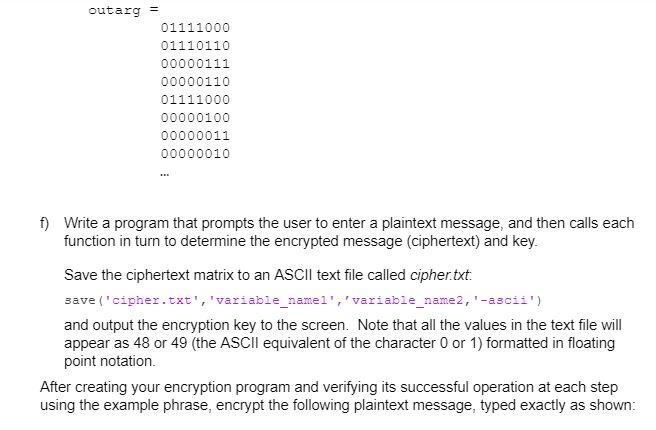
Task: Click the 'f)' list item marker
Action: point(45,223)
